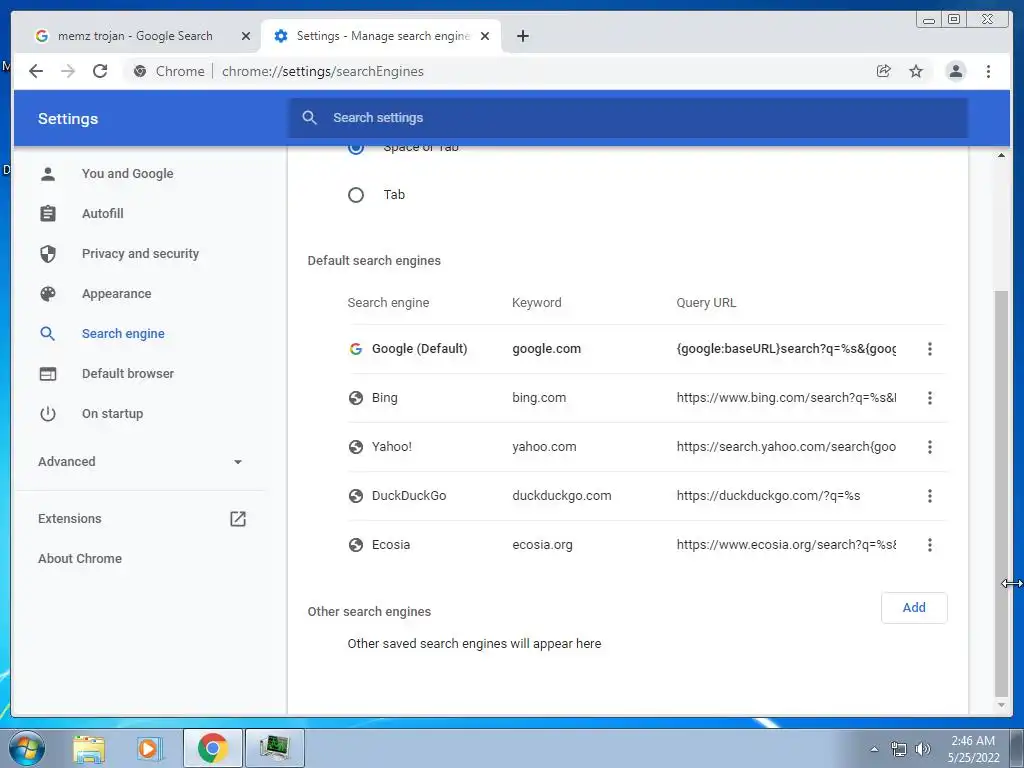Open more actions for Yahoo!
The image size is (1024, 768).
pos(929,447)
